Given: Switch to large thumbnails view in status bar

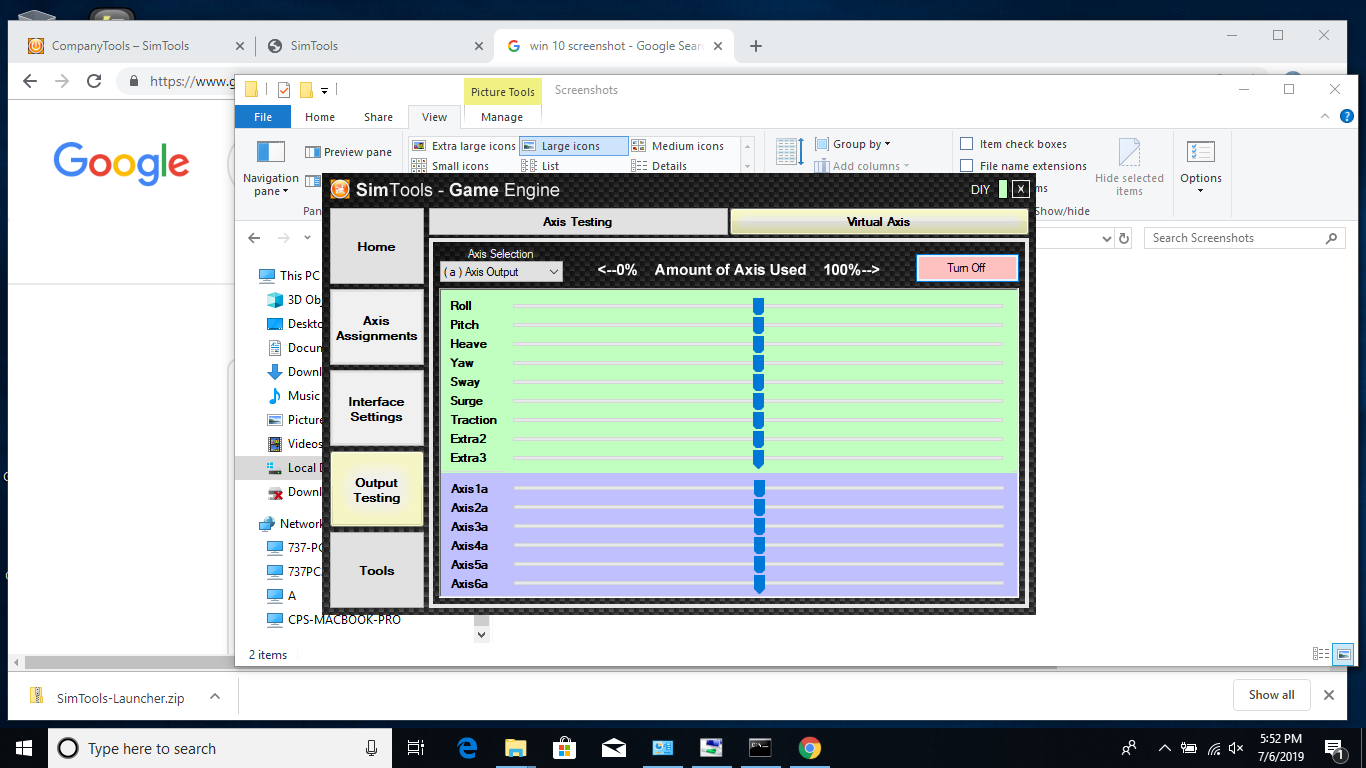Looking at the screenshot, I should [x=1343, y=654].
